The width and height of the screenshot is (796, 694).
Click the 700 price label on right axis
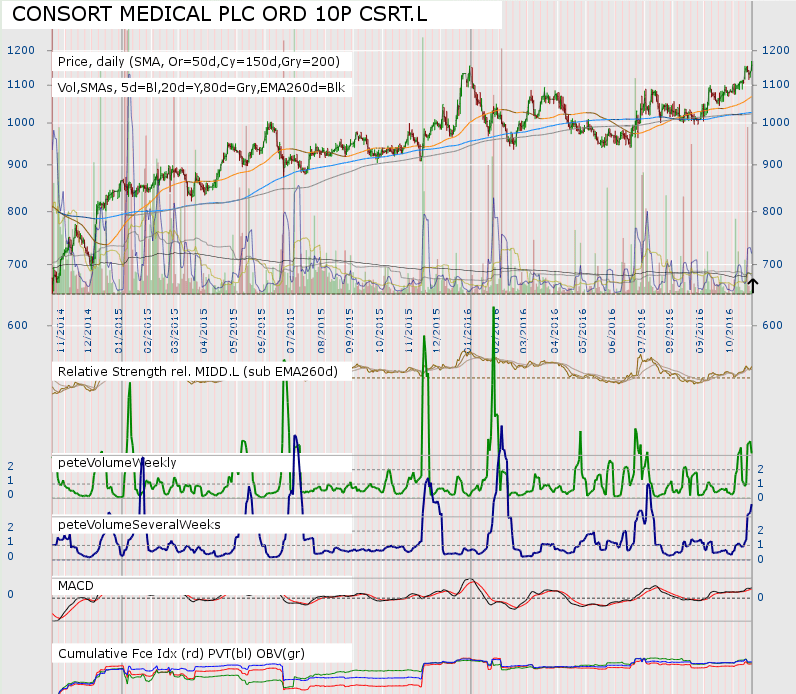click(x=772, y=264)
